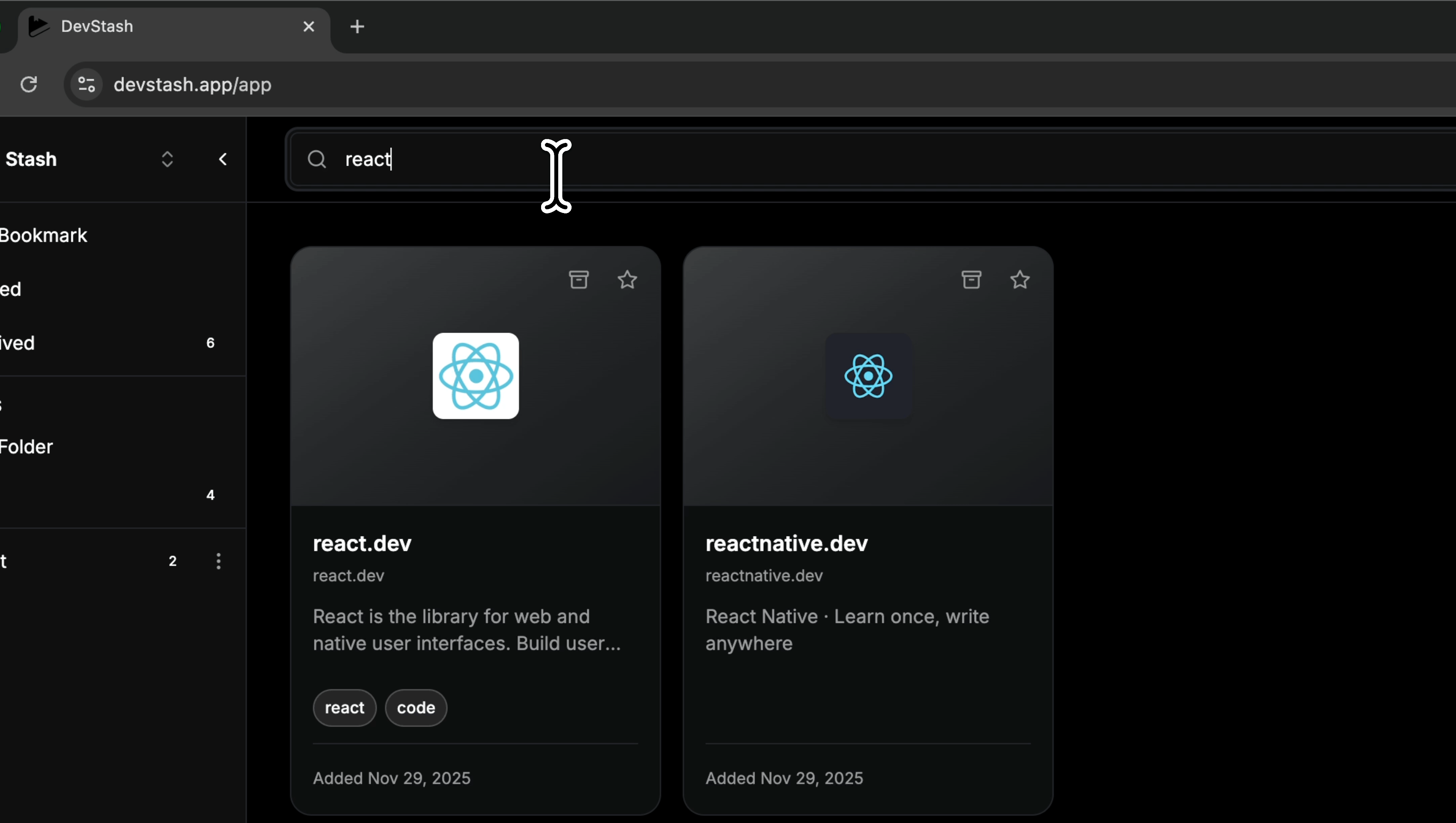
Task: Collapse the sidebar with the chevron
Action: (x=223, y=159)
